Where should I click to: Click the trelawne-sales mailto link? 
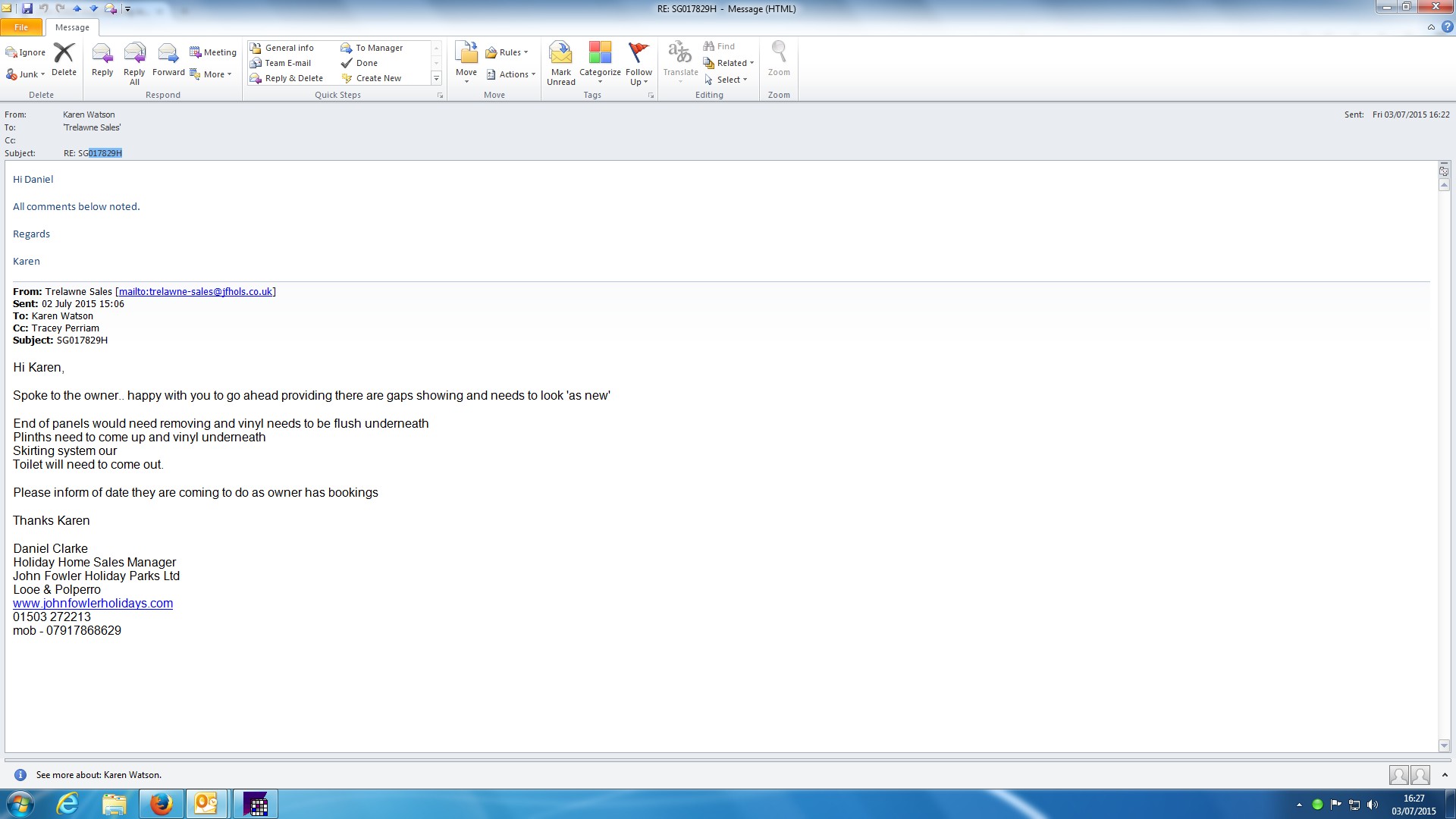pos(196,292)
